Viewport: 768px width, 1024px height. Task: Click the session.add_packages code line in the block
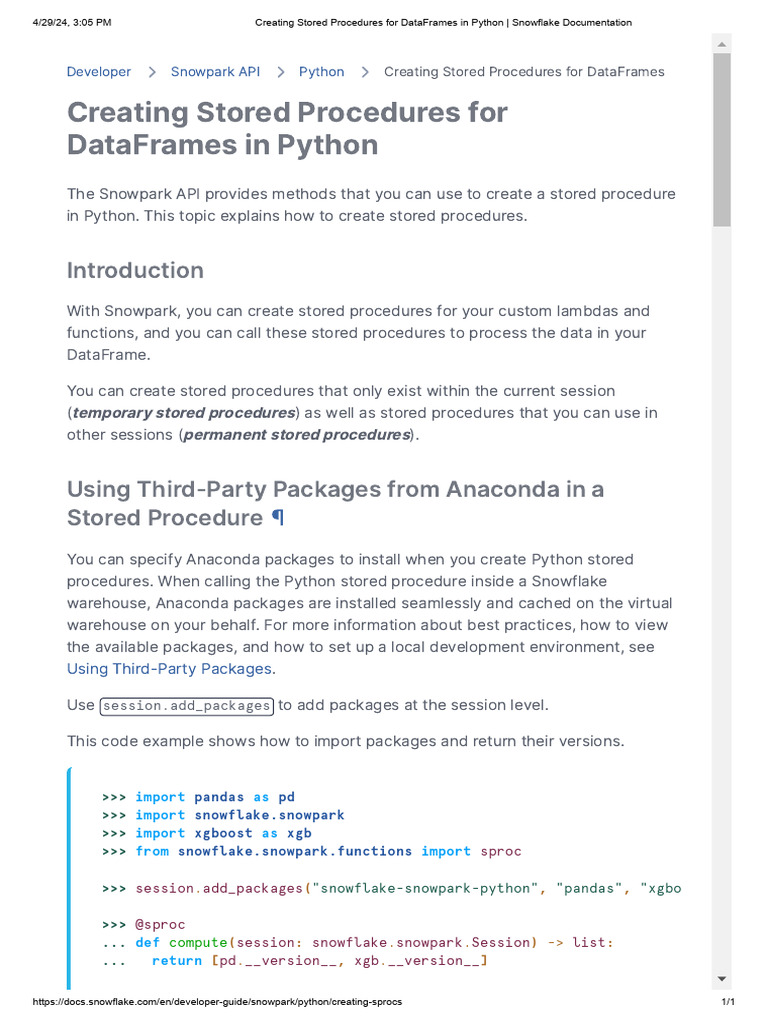click(392, 889)
